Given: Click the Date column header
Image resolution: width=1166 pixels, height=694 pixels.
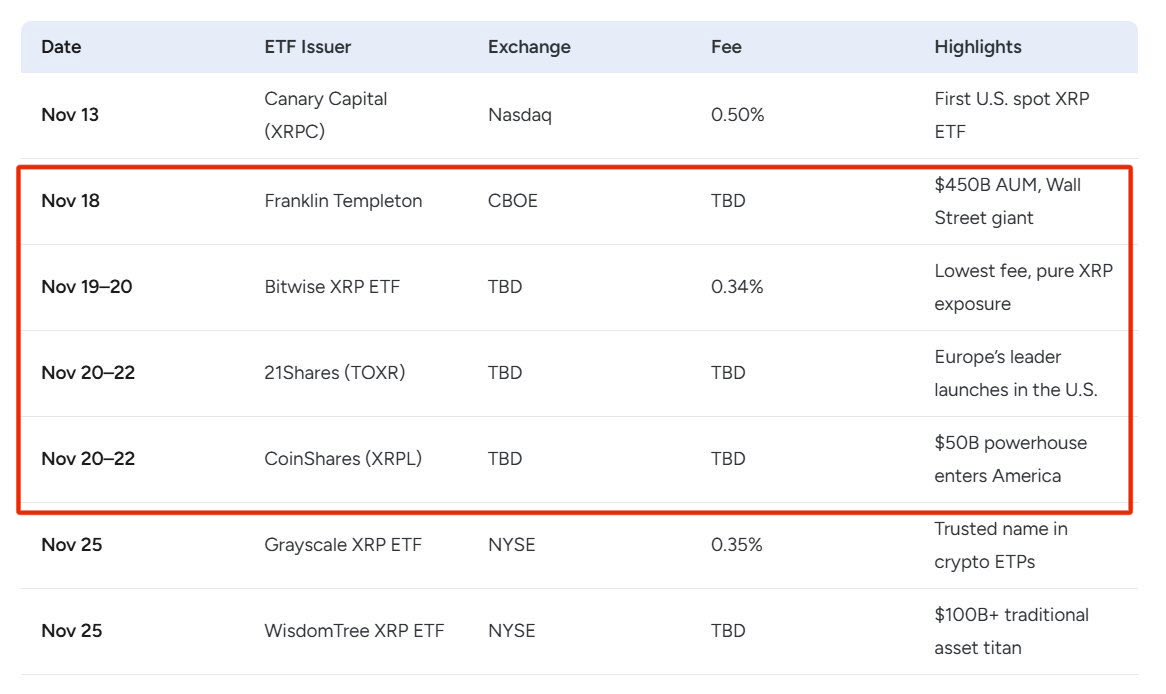Looking at the screenshot, I should (61, 47).
